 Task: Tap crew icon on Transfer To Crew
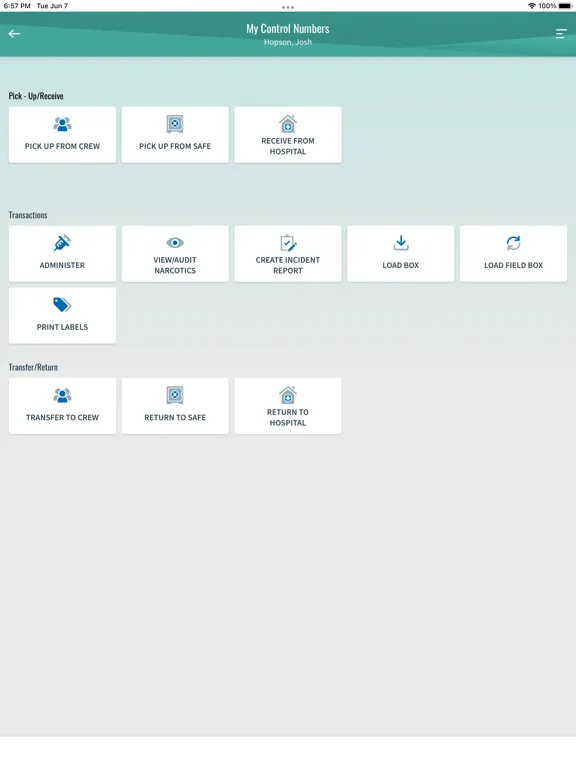click(x=62, y=395)
